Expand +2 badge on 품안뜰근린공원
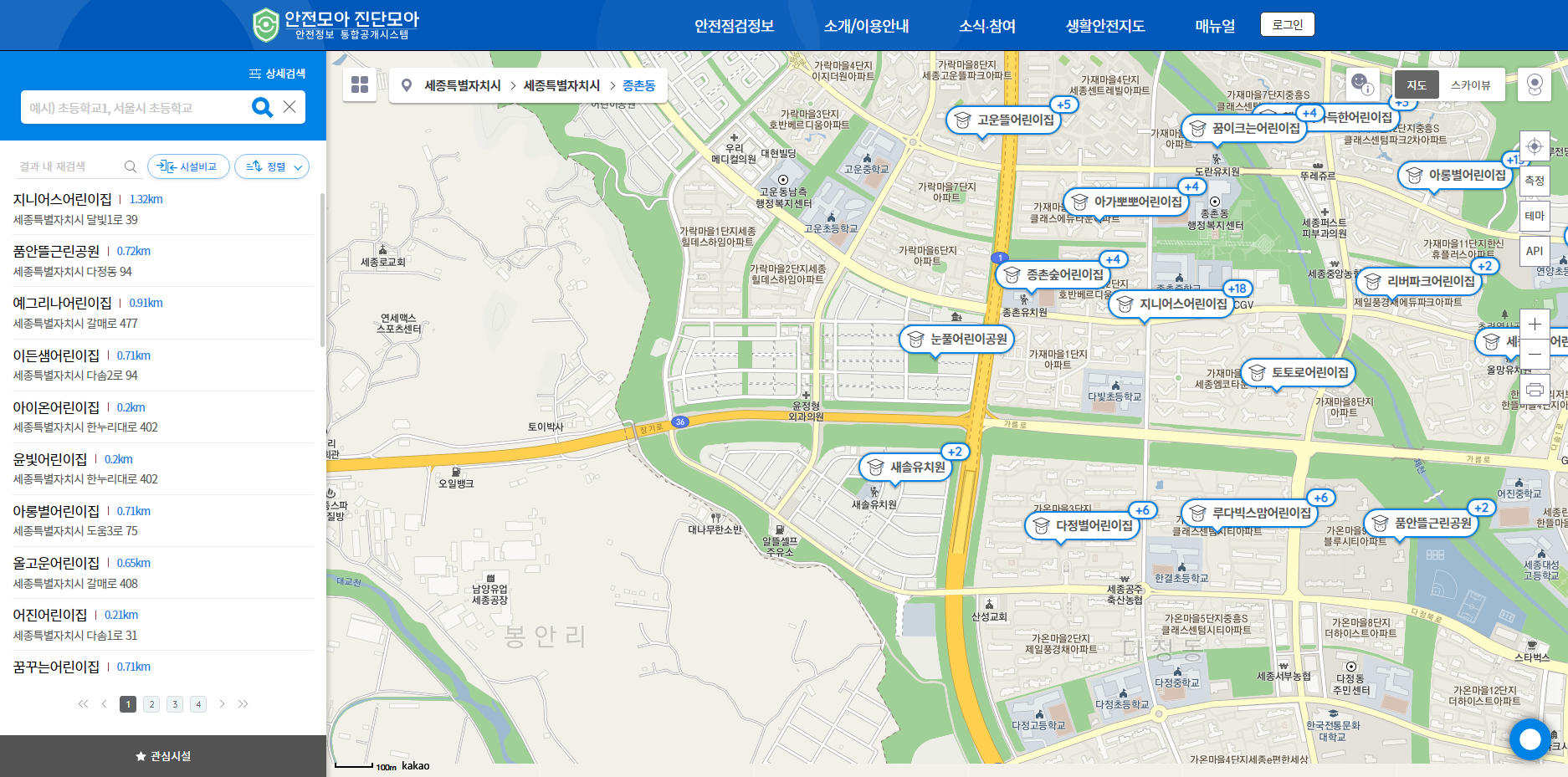This screenshot has height=777, width=1568. [x=1481, y=508]
